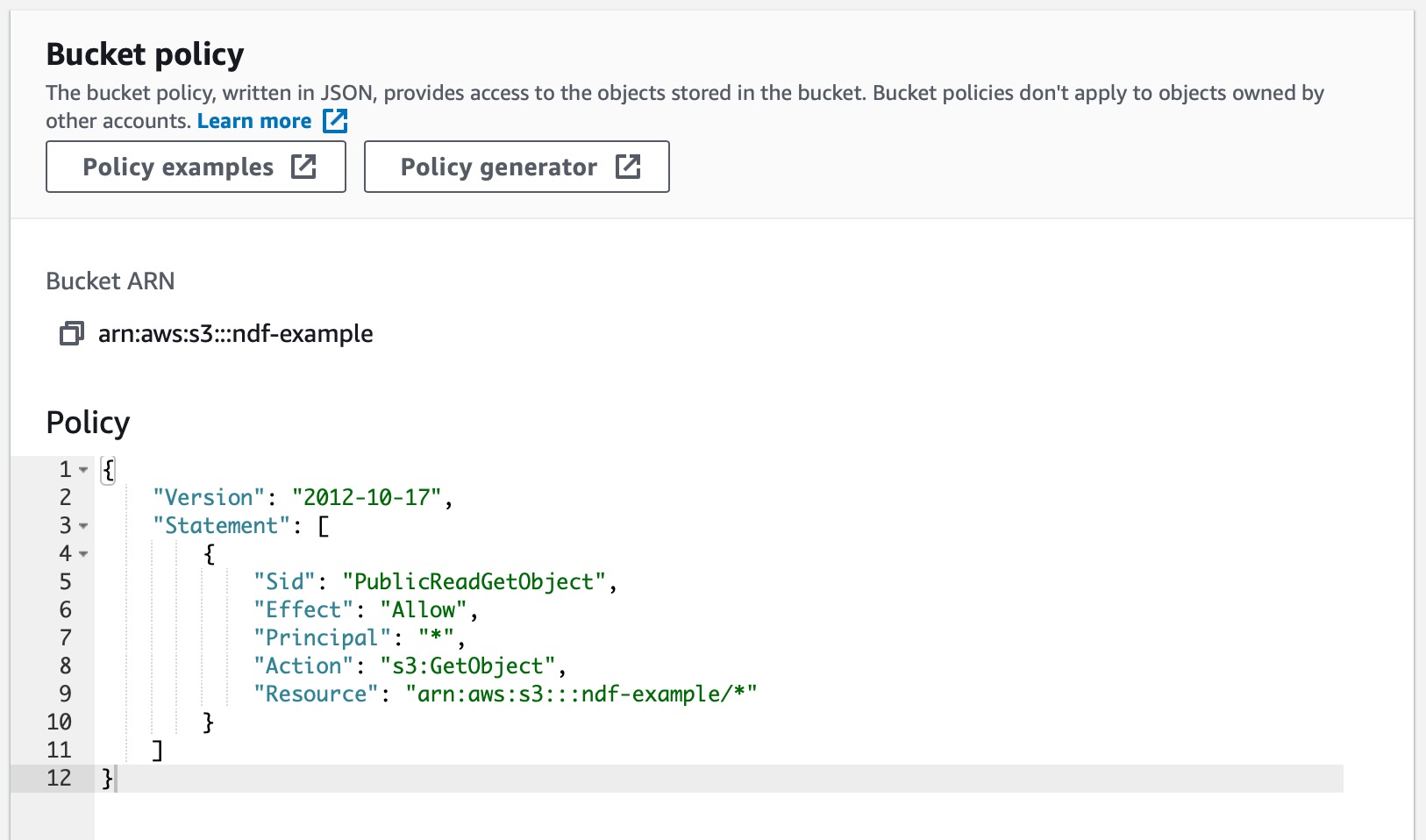The image size is (1426, 840).
Task: Open the Learn more link
Action: (x=253, y=121)
